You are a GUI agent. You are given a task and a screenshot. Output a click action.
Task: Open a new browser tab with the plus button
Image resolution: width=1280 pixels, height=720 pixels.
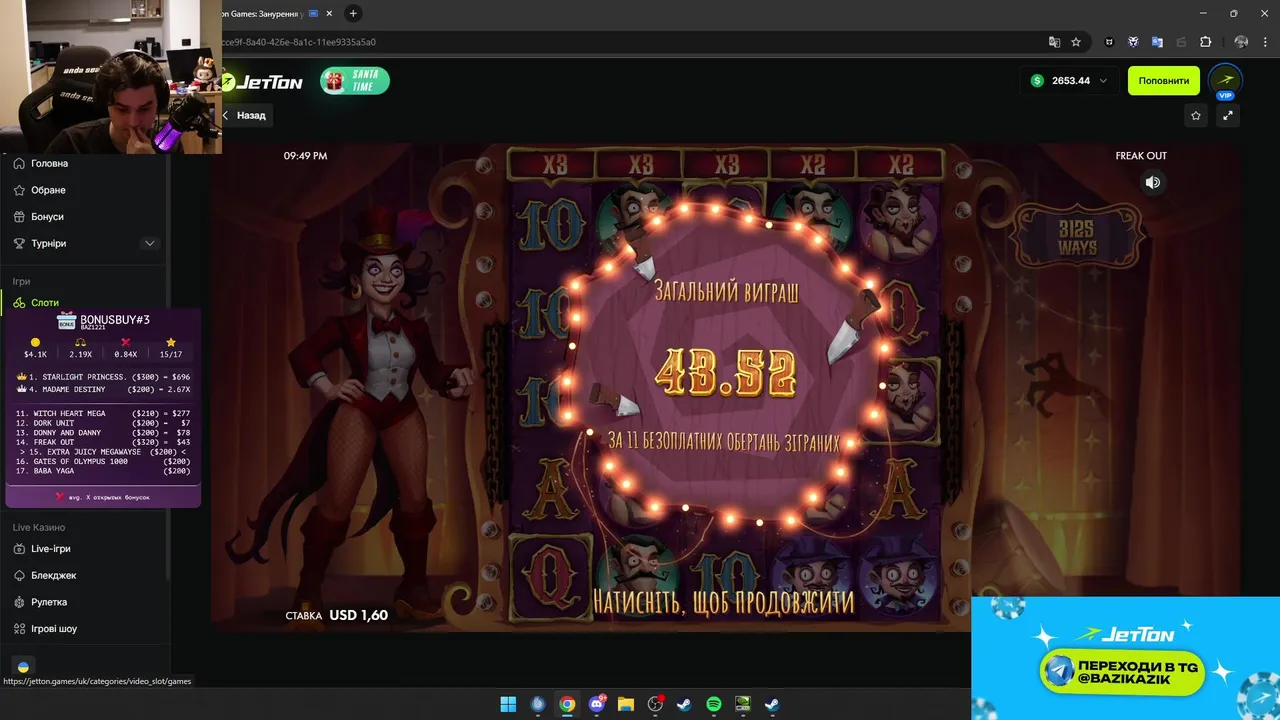pos(353,14)
